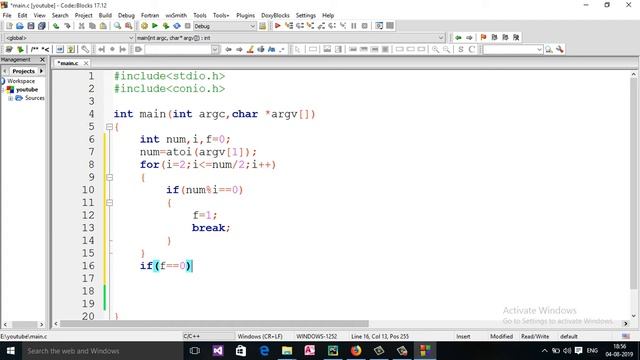640x360 pixels.
Task: Start debugging with the red arrow icon
Action: point(278,26)
